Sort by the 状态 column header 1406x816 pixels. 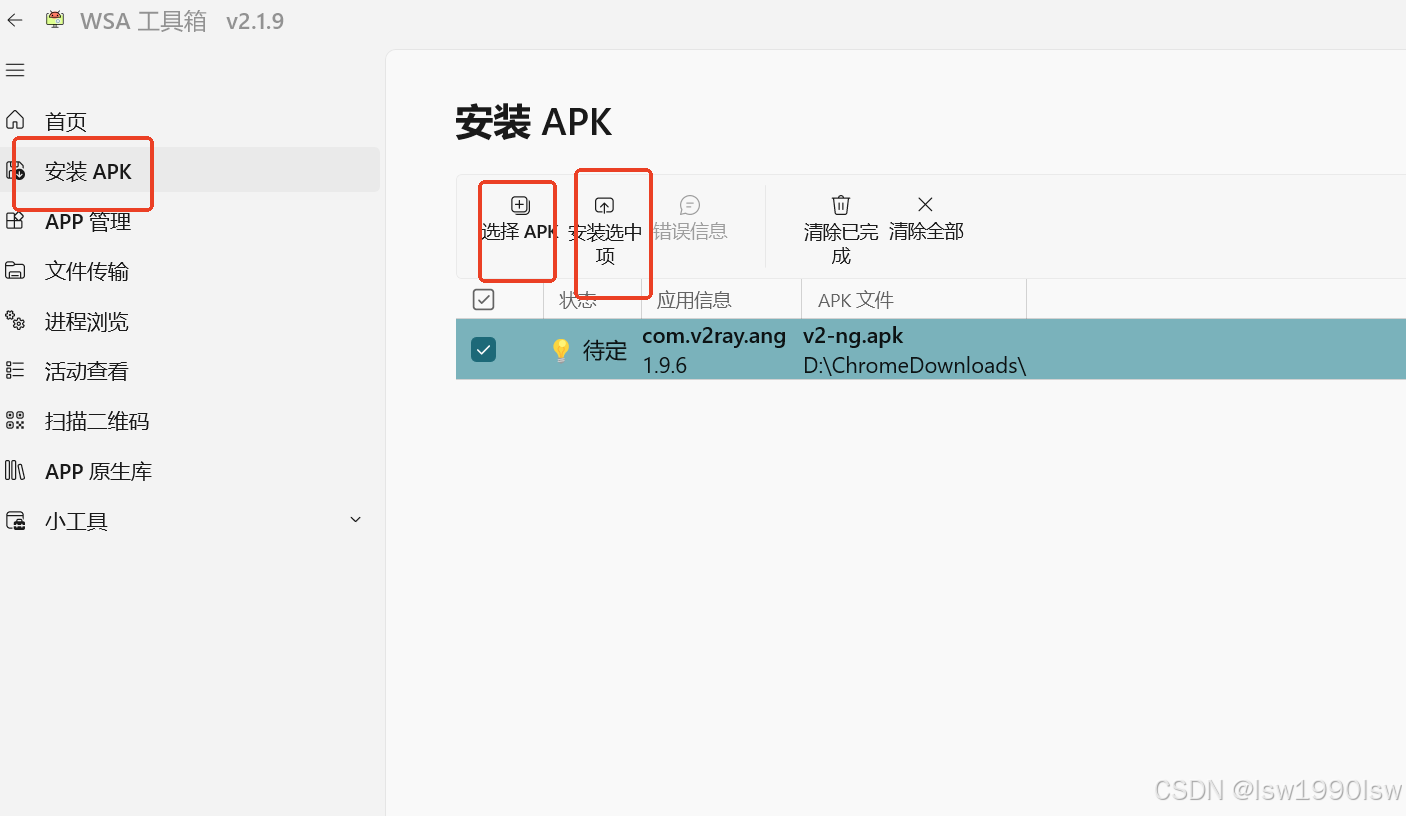coord(578,300)
